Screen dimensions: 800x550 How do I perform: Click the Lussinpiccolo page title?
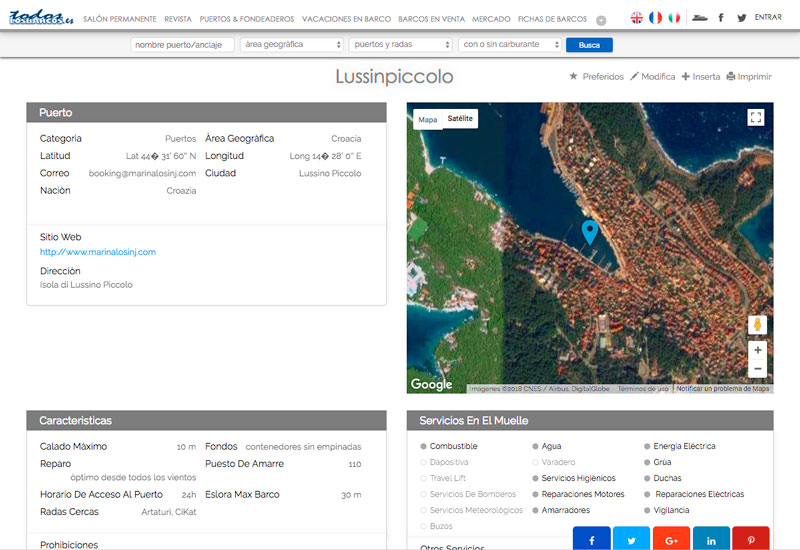coord(394,77)
